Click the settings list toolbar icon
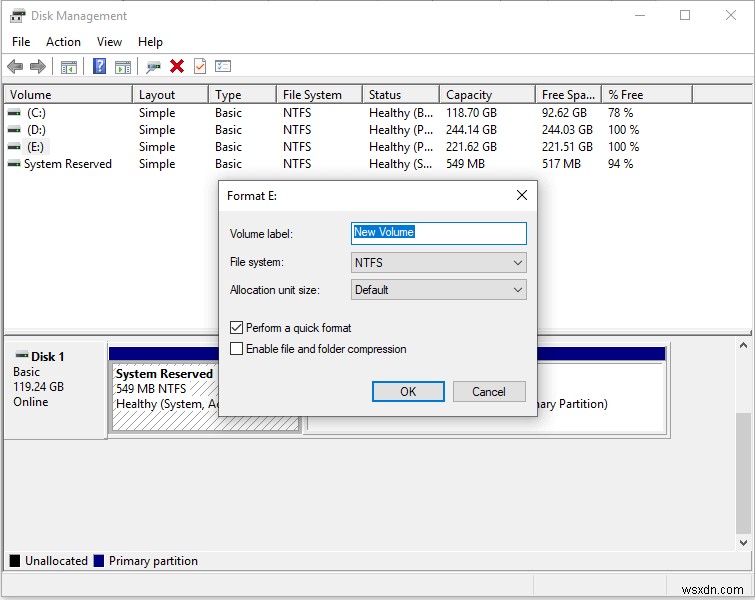755x600 pixels. coord(223,66)
